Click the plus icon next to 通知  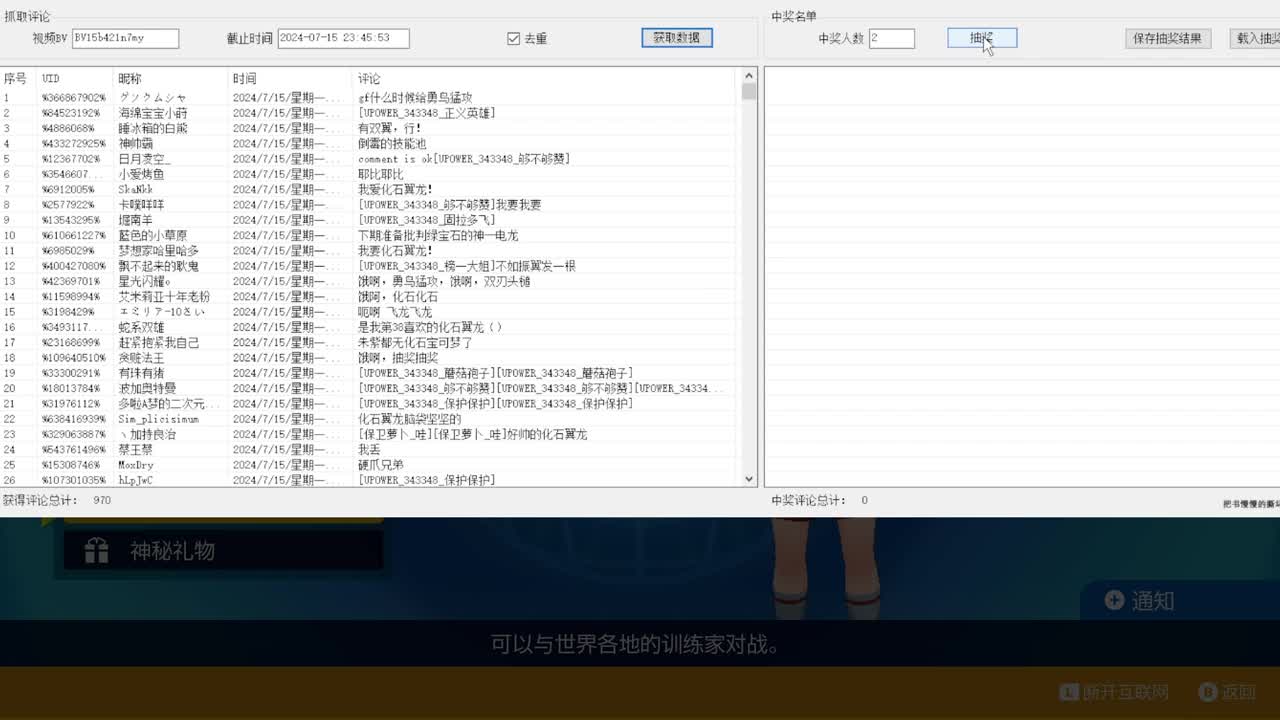click(1114, 600)
